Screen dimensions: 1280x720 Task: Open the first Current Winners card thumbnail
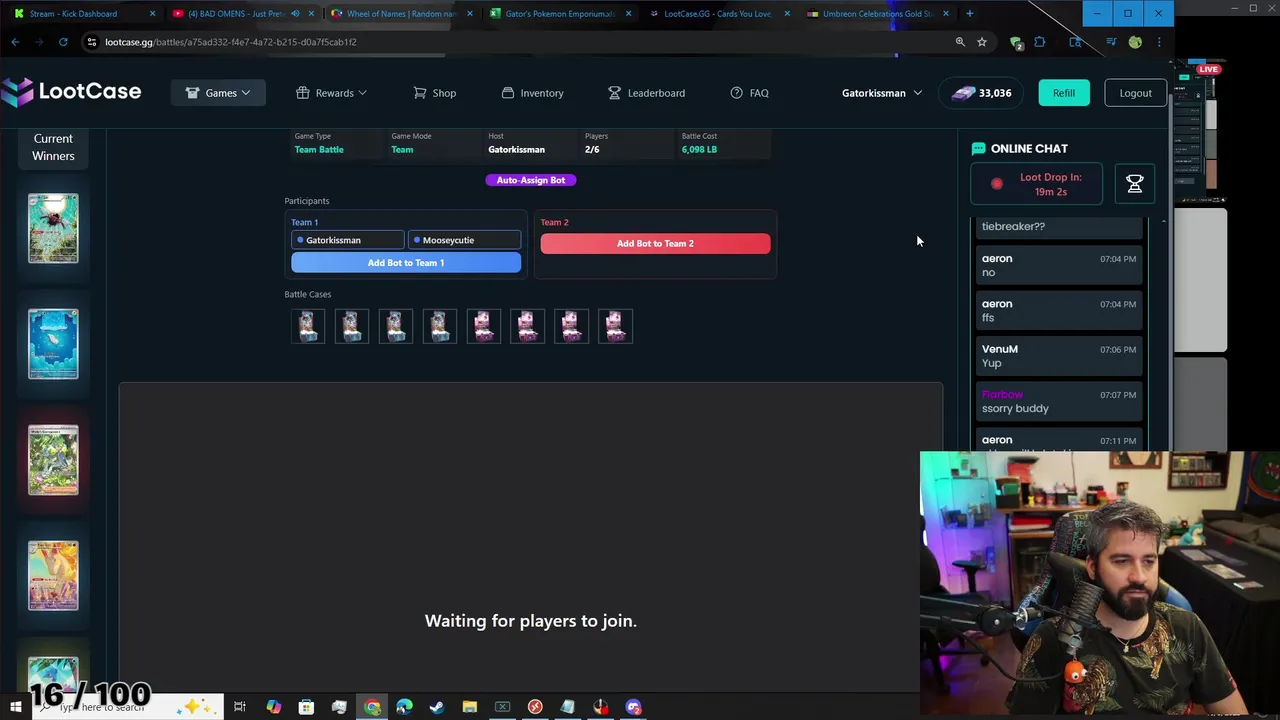(53, 229)
